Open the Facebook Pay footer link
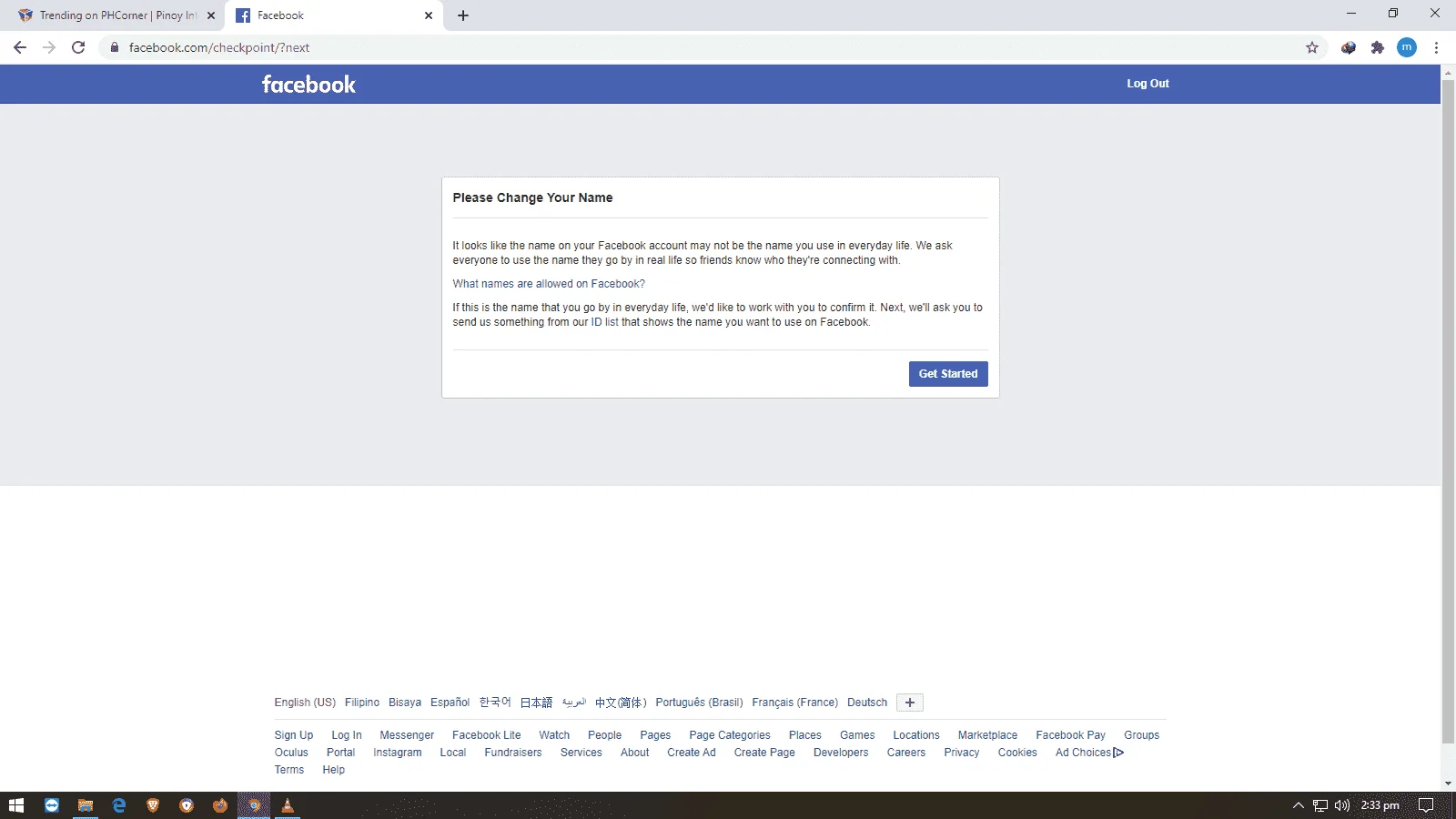 click(x=1071, y=735)
